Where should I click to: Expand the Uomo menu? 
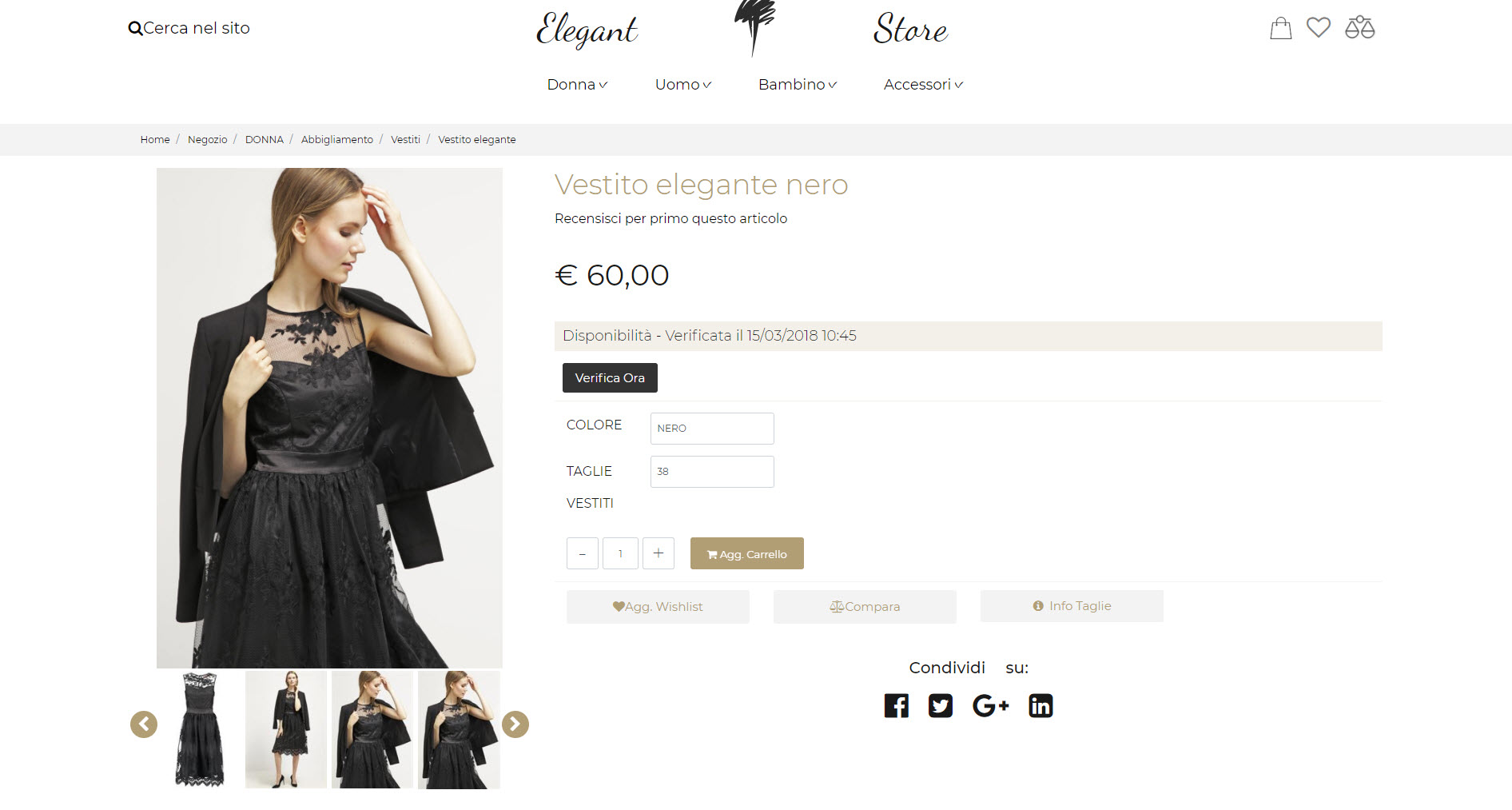pos(683,85)
